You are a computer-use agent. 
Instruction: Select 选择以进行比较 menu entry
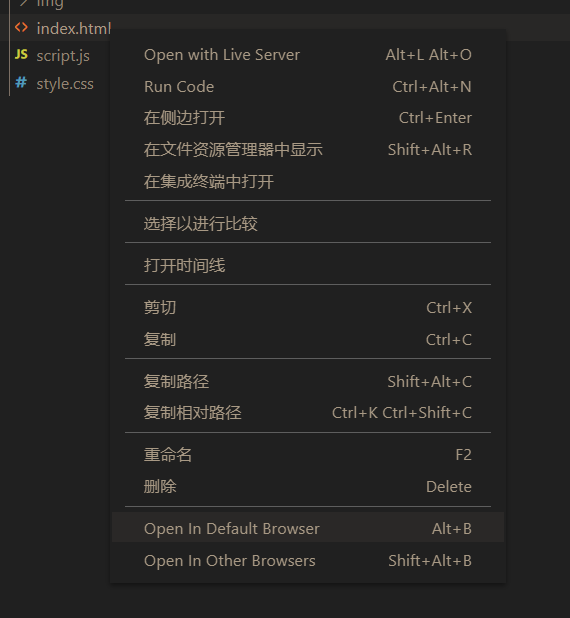(x=308, y=224)
